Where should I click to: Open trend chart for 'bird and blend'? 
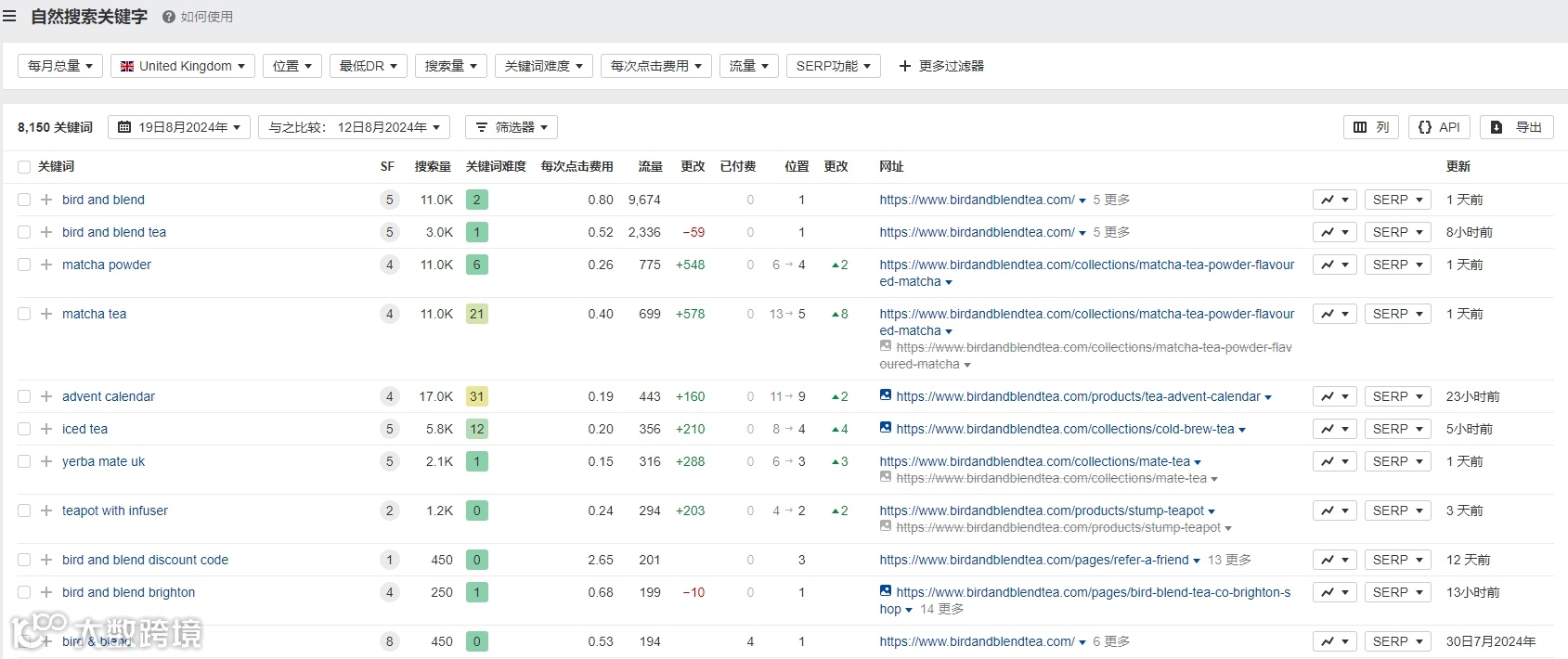1335,200
